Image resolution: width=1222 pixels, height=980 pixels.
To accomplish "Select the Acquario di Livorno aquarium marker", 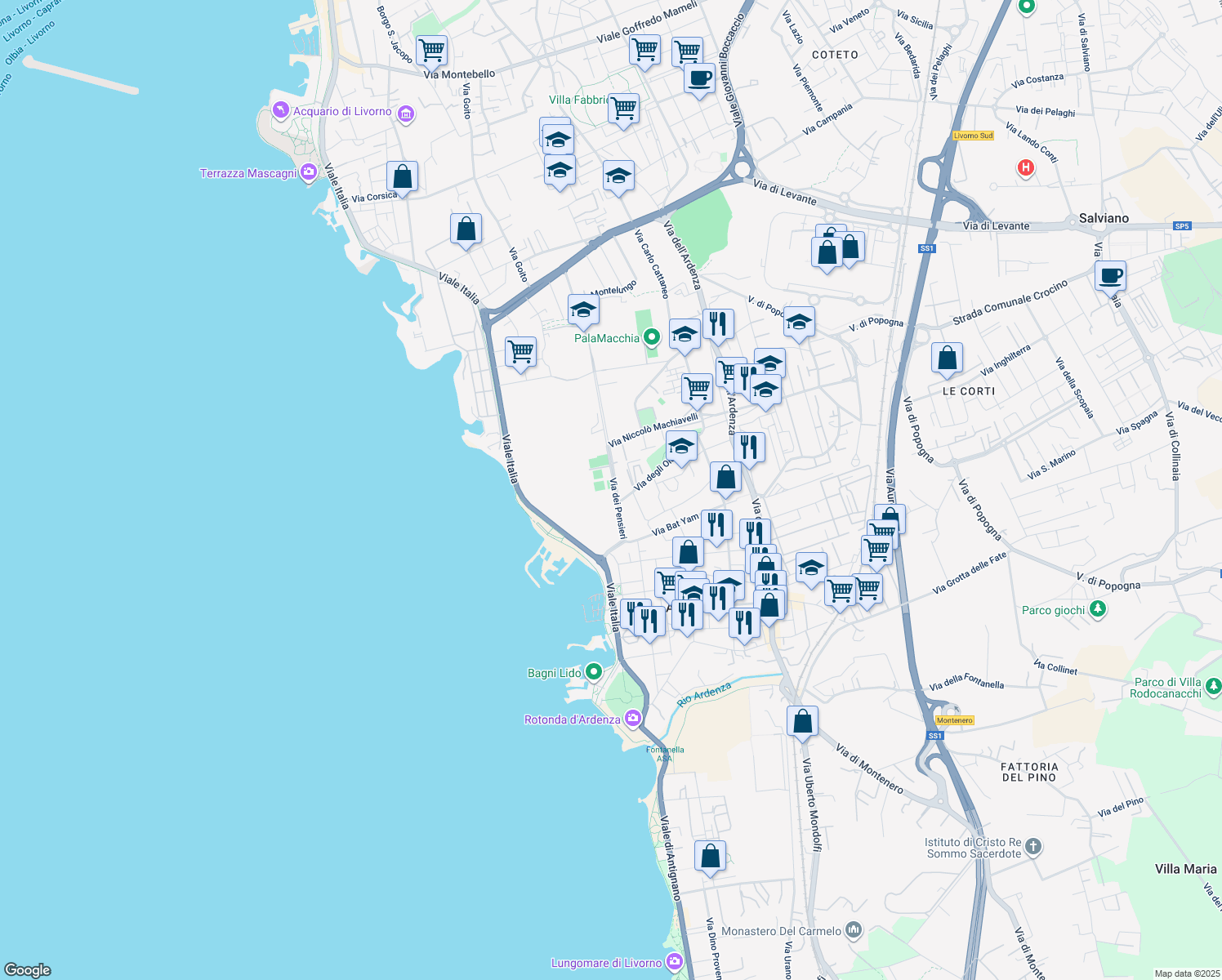I will (x=280, y=108).
